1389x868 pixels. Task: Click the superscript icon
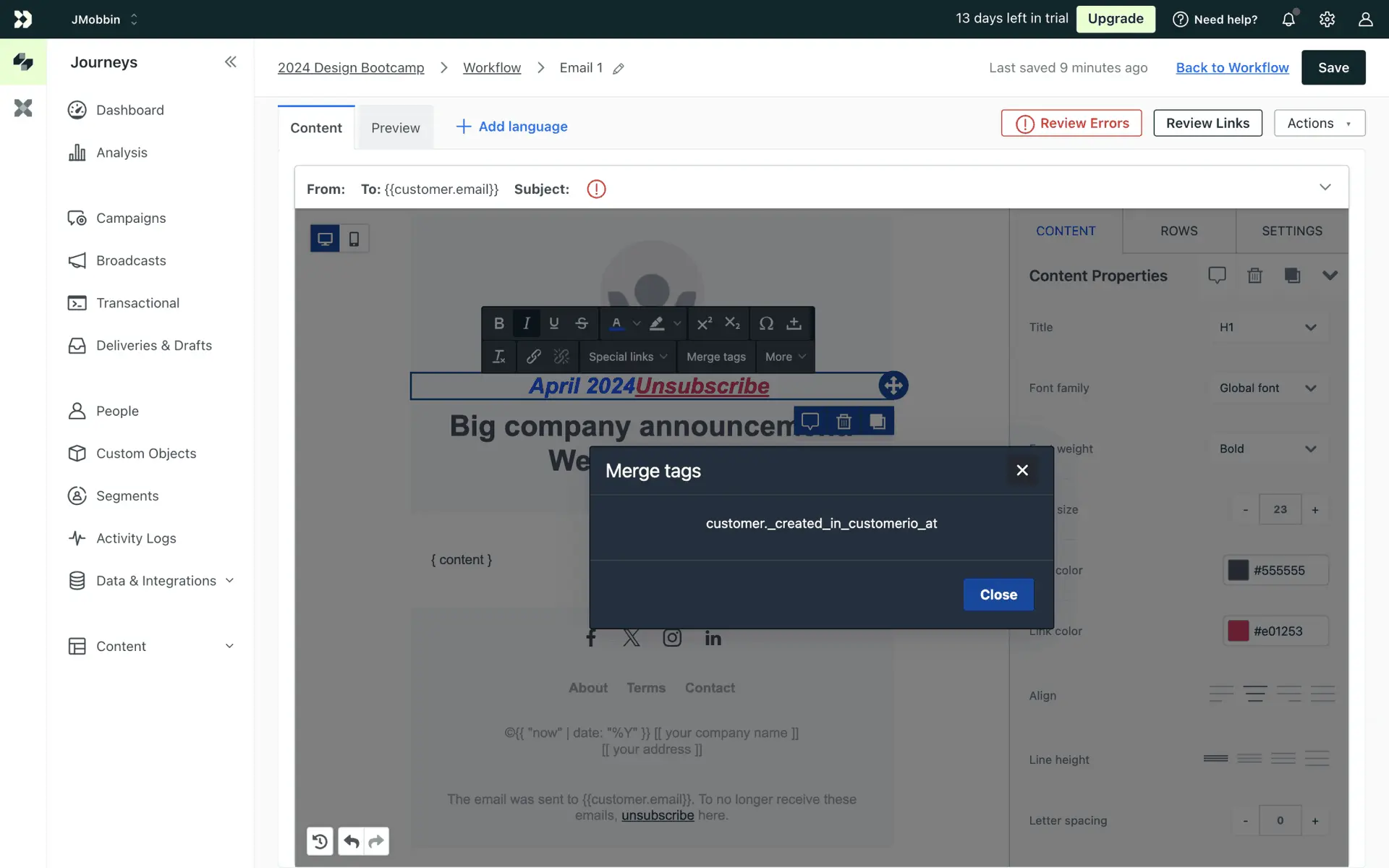click(704, 323)
